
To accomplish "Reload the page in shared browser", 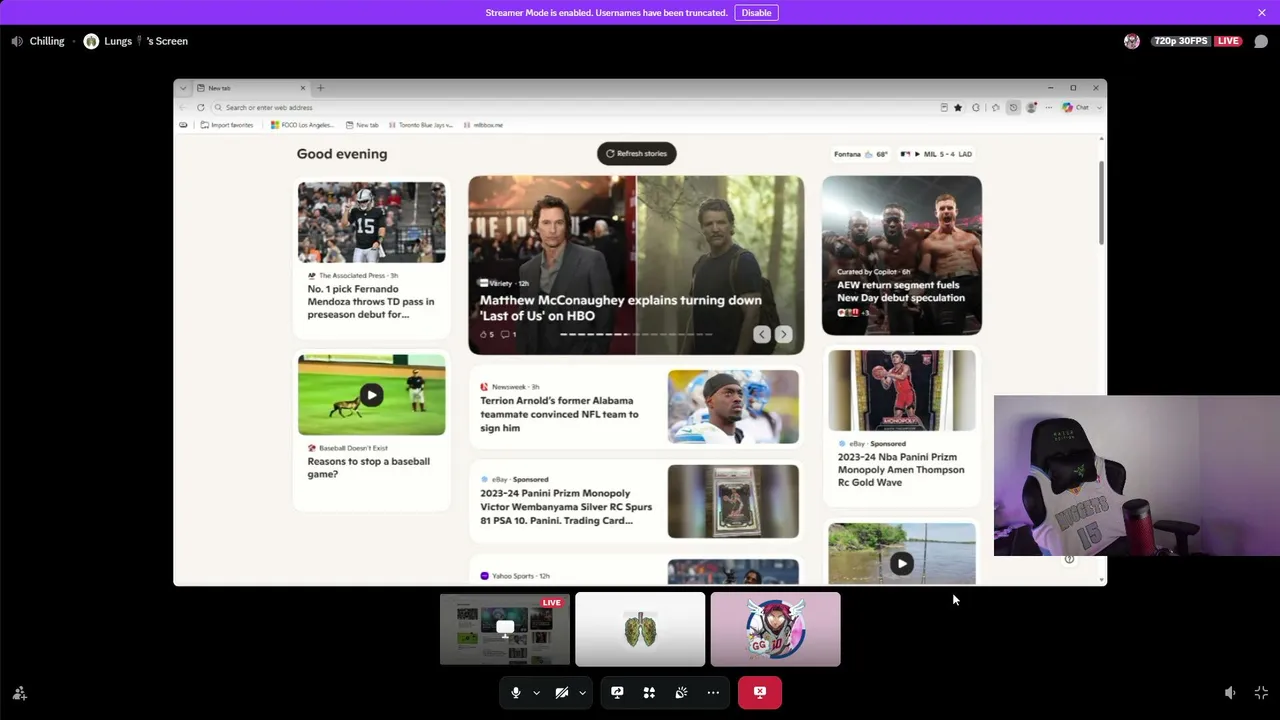I will pos(200,107).
